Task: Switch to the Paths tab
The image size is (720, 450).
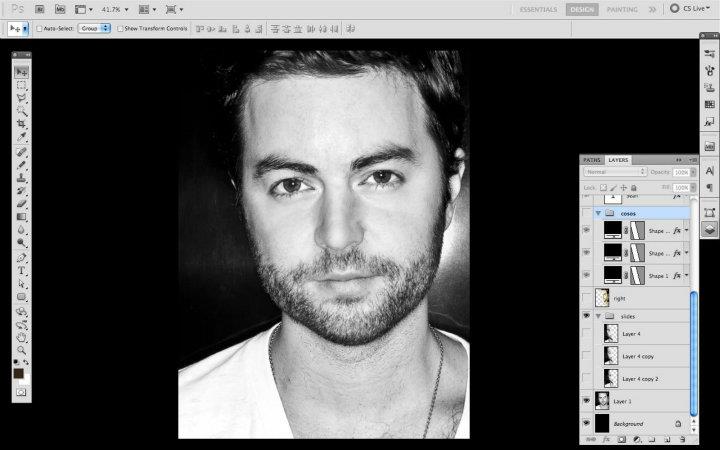Action: [x=591, y=160]
